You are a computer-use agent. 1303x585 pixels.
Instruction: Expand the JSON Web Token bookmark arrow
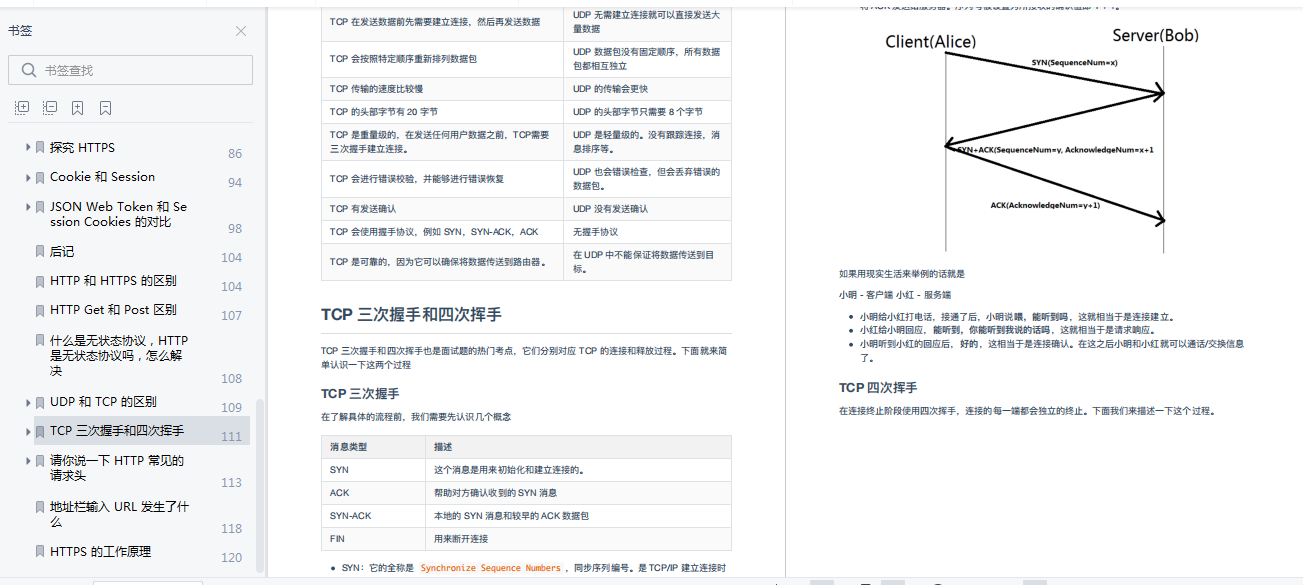[28, 206]
